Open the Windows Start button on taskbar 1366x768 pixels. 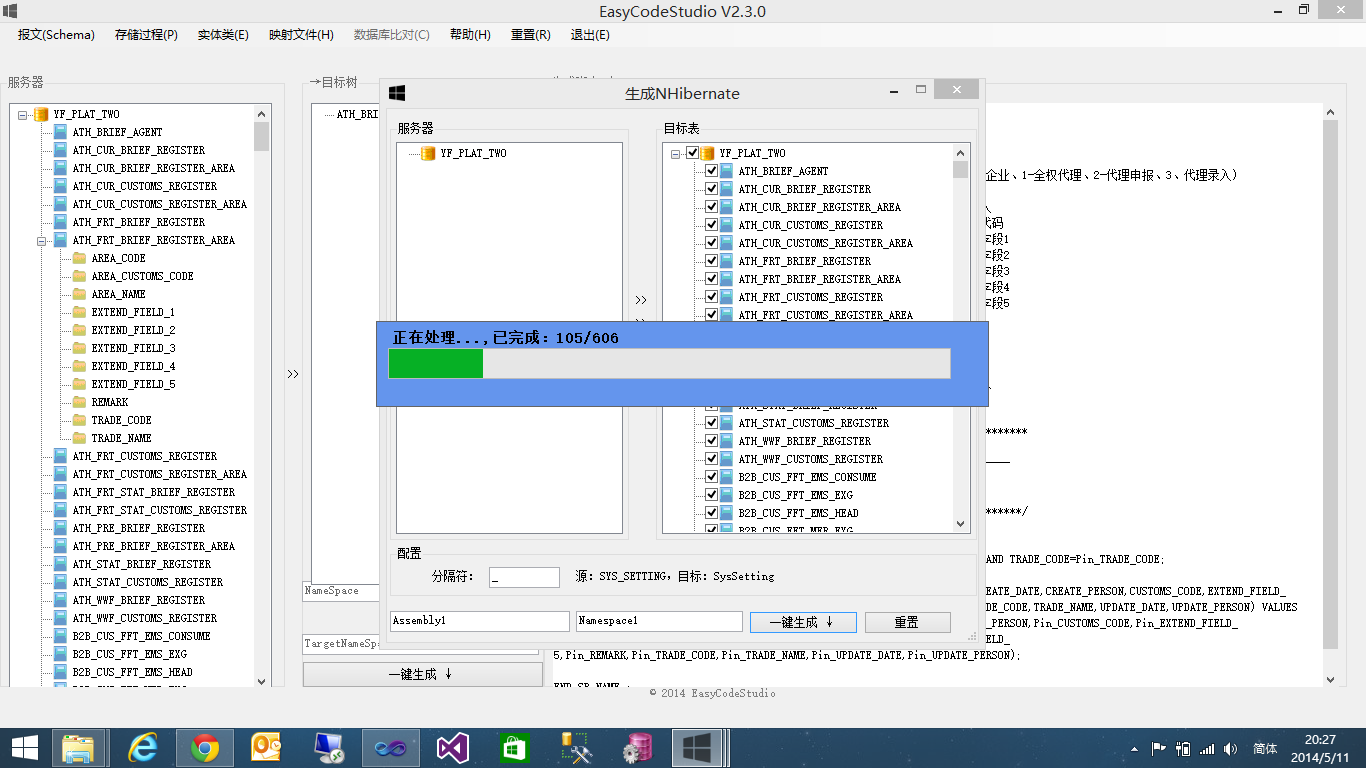tap(25, 747)
